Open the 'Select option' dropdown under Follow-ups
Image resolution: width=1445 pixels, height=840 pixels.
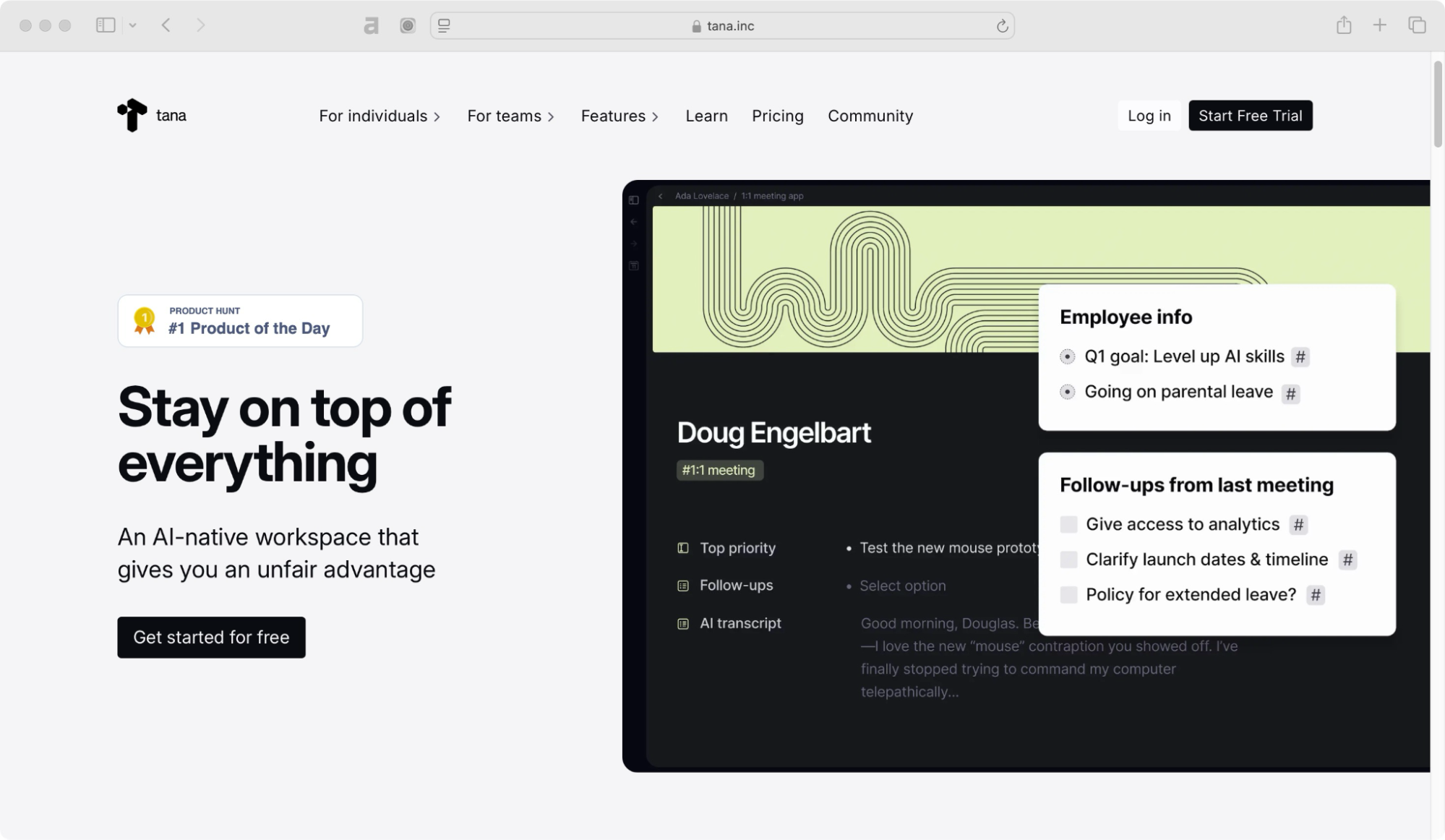point(902,586)
